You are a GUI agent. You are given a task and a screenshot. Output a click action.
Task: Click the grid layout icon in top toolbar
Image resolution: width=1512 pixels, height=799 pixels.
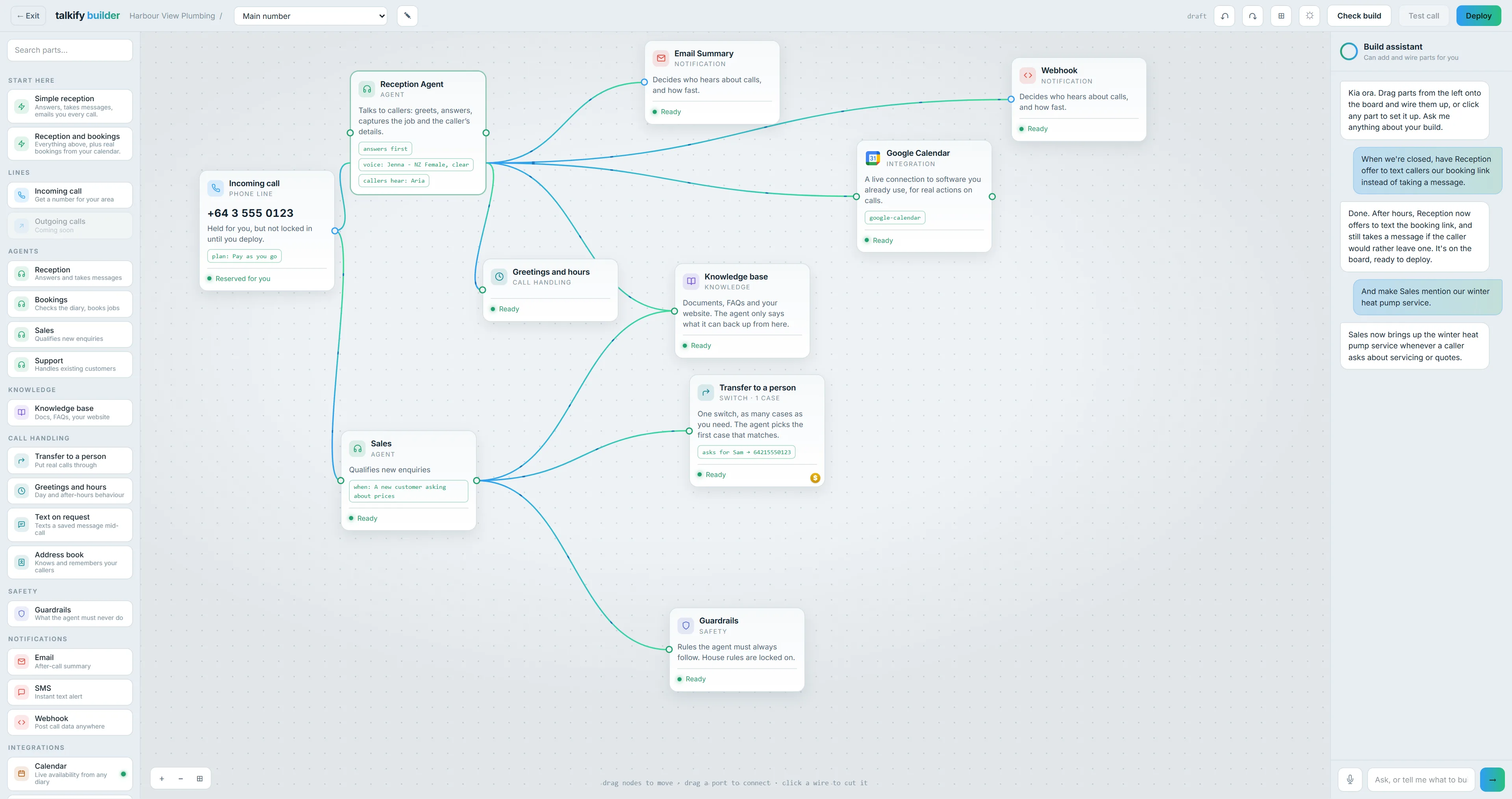pos(1281,16)
